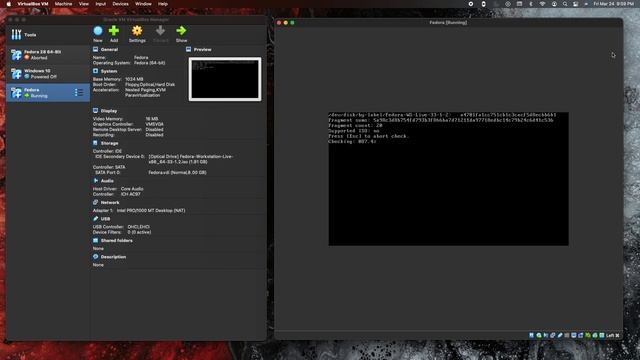Click the Discard toolbar arrow icon

(160, 31)
